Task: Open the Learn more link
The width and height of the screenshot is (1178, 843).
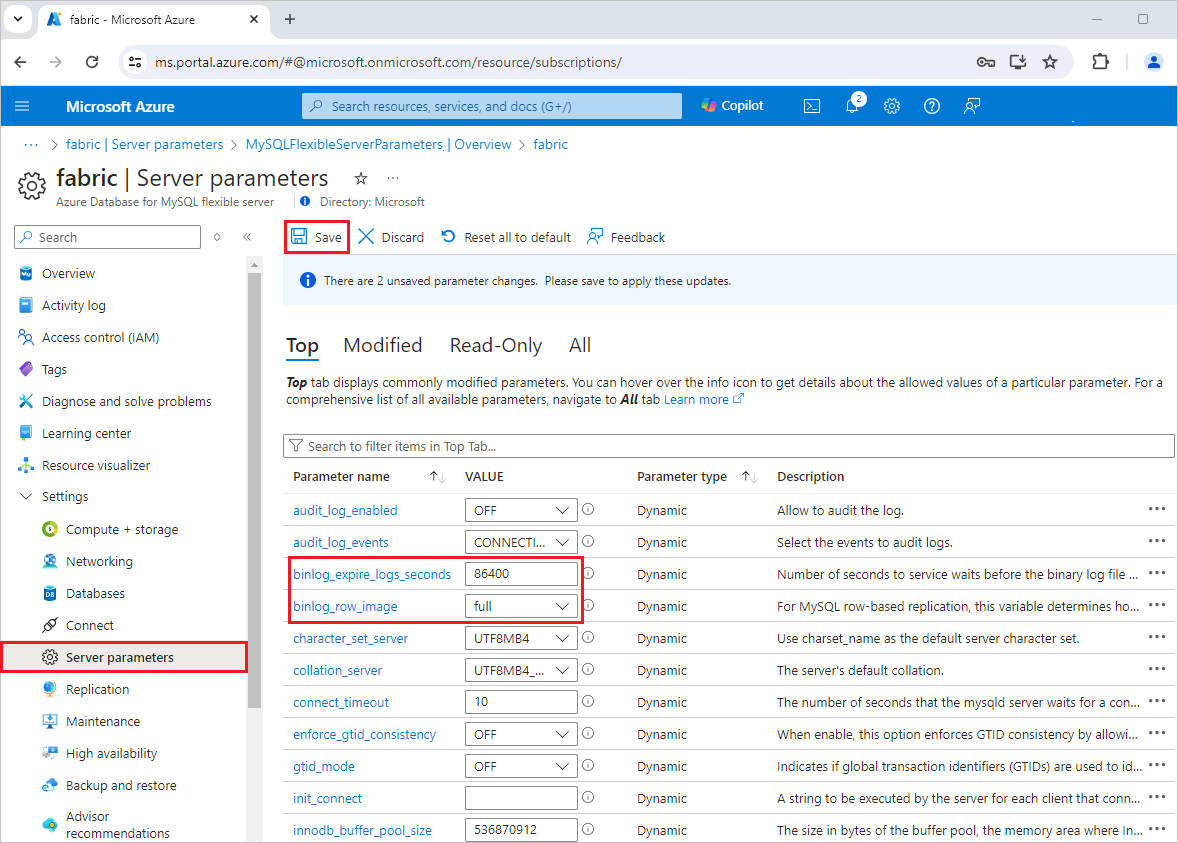Action: tap(697, 398)
